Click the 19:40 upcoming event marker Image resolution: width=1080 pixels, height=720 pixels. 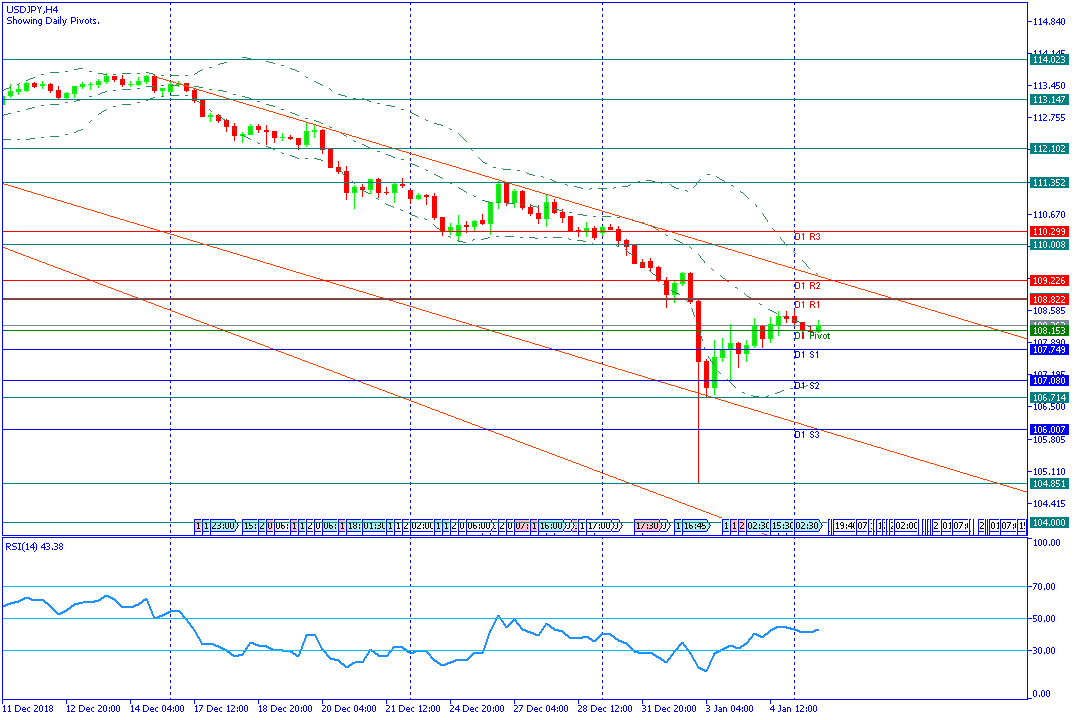844,526
